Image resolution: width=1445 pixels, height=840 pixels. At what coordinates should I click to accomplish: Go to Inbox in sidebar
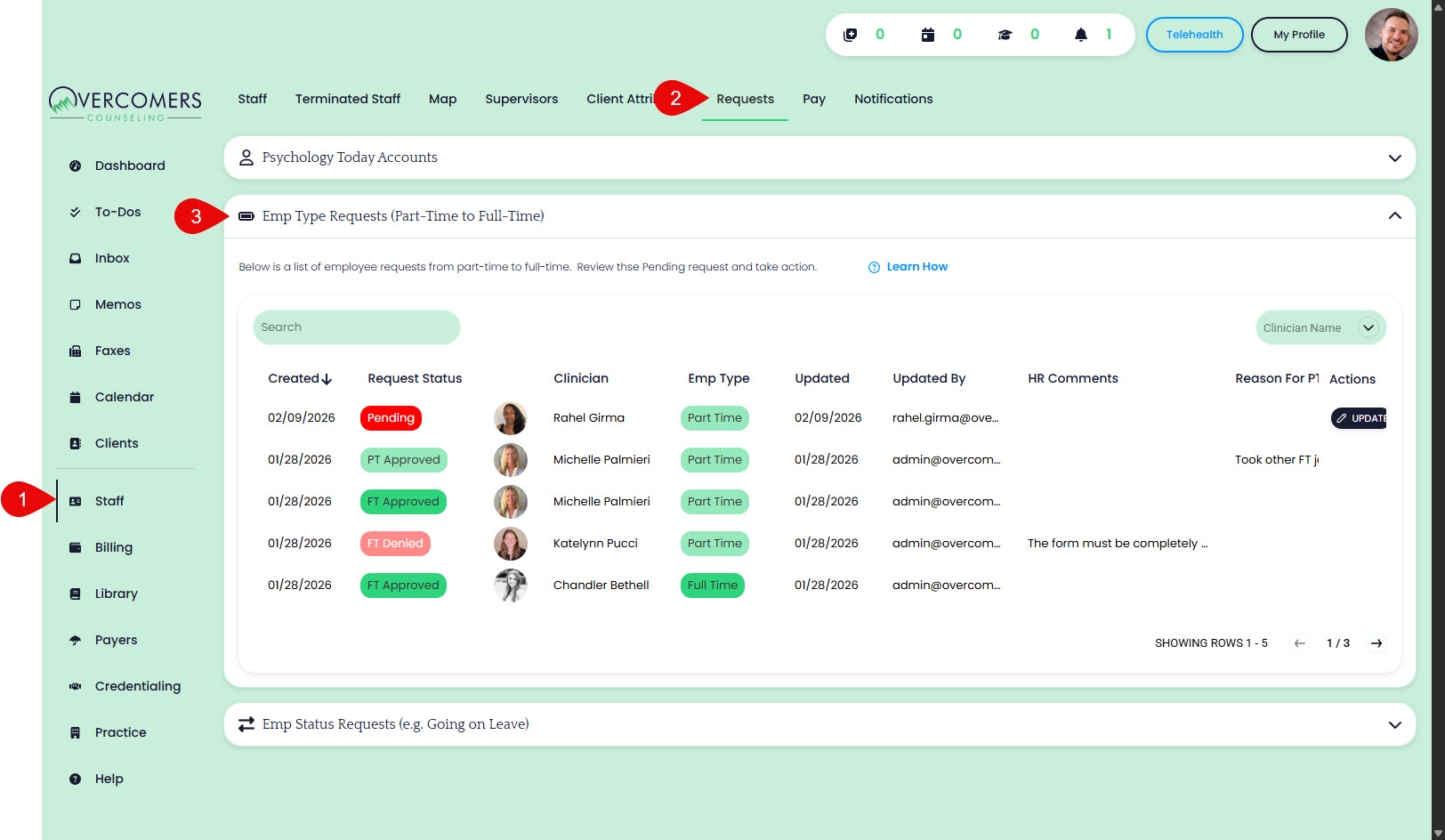pyautogui.click(x=112, y=258)
